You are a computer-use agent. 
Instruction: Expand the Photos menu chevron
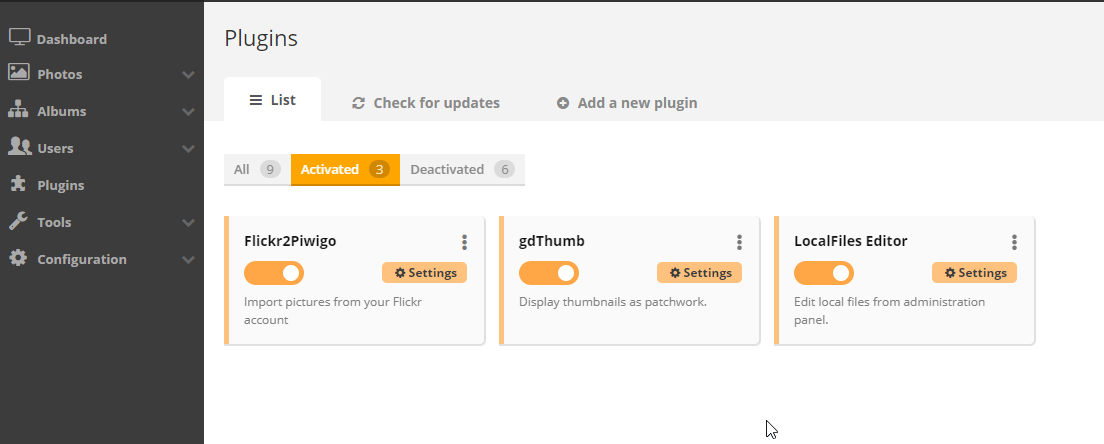click(x=188, y=75)
